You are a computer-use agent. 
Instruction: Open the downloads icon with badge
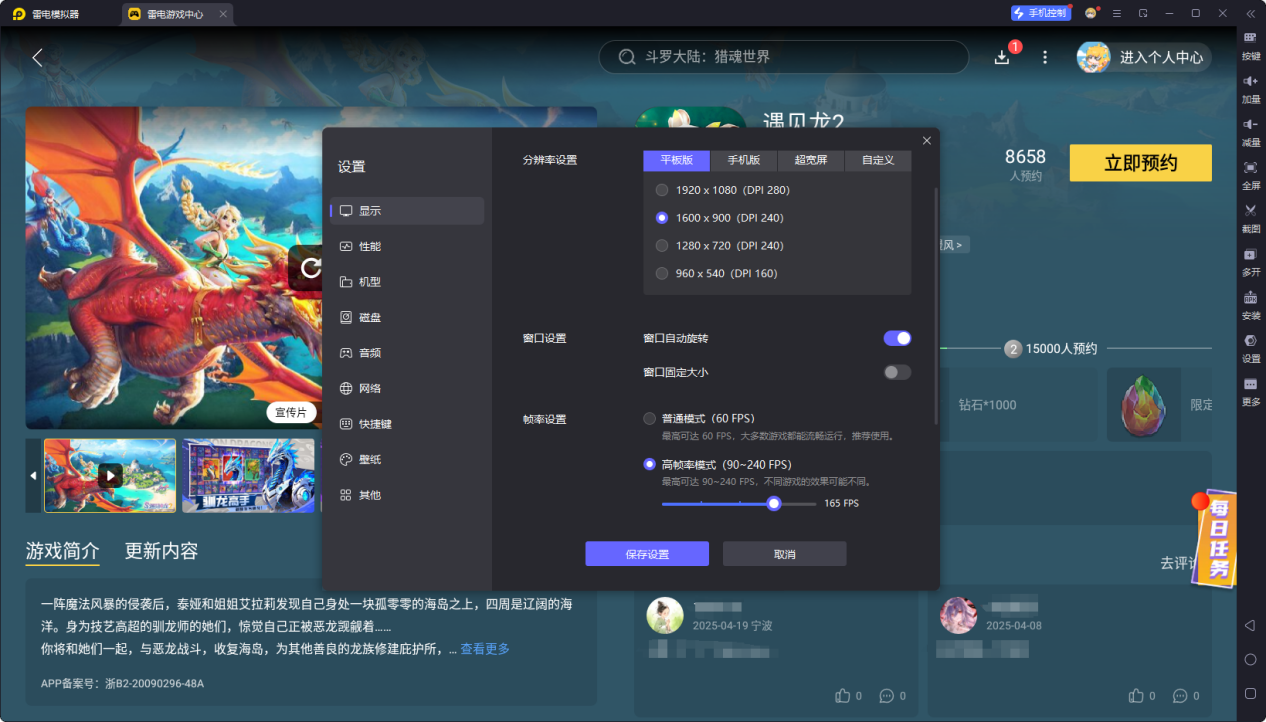(x=1002, y=57)
